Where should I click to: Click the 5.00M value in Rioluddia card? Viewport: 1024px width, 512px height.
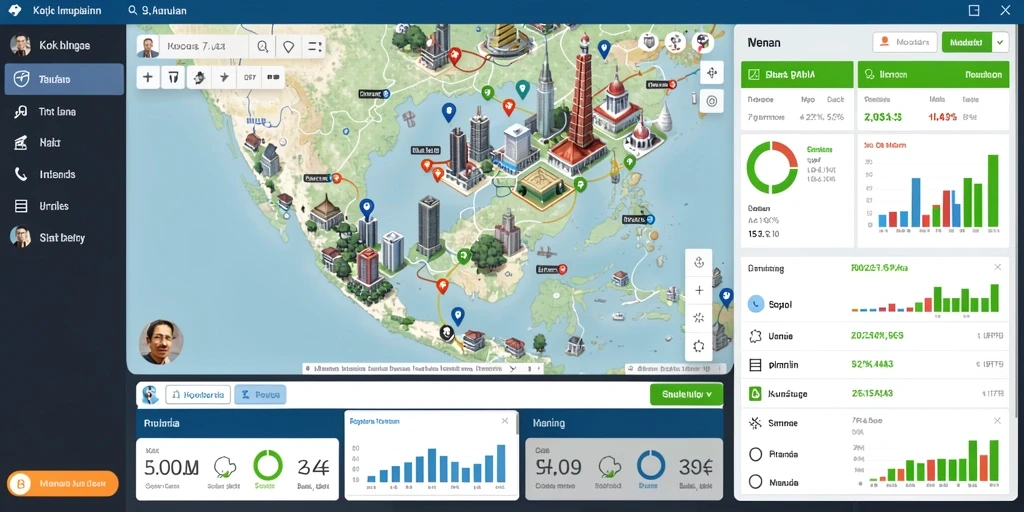(x=171, y=466)
